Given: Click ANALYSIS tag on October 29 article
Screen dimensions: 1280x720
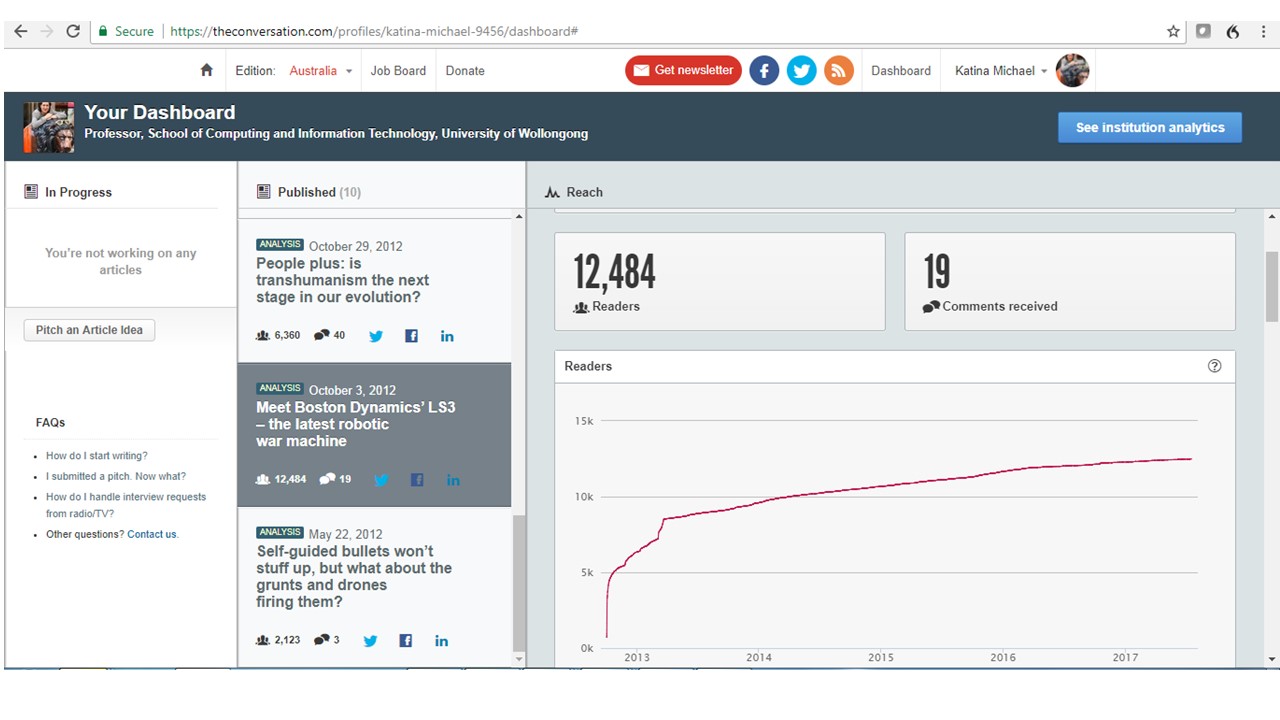Looking at the screenshot, I should [x=280, y=245].
